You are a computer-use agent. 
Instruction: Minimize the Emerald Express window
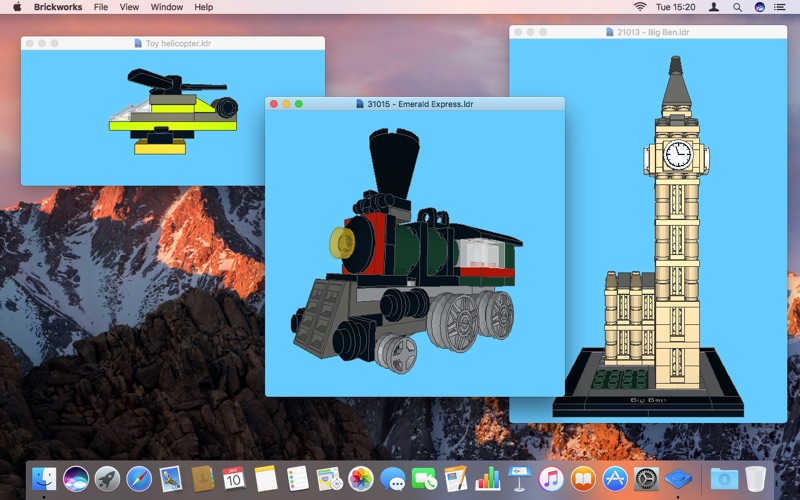286,104
